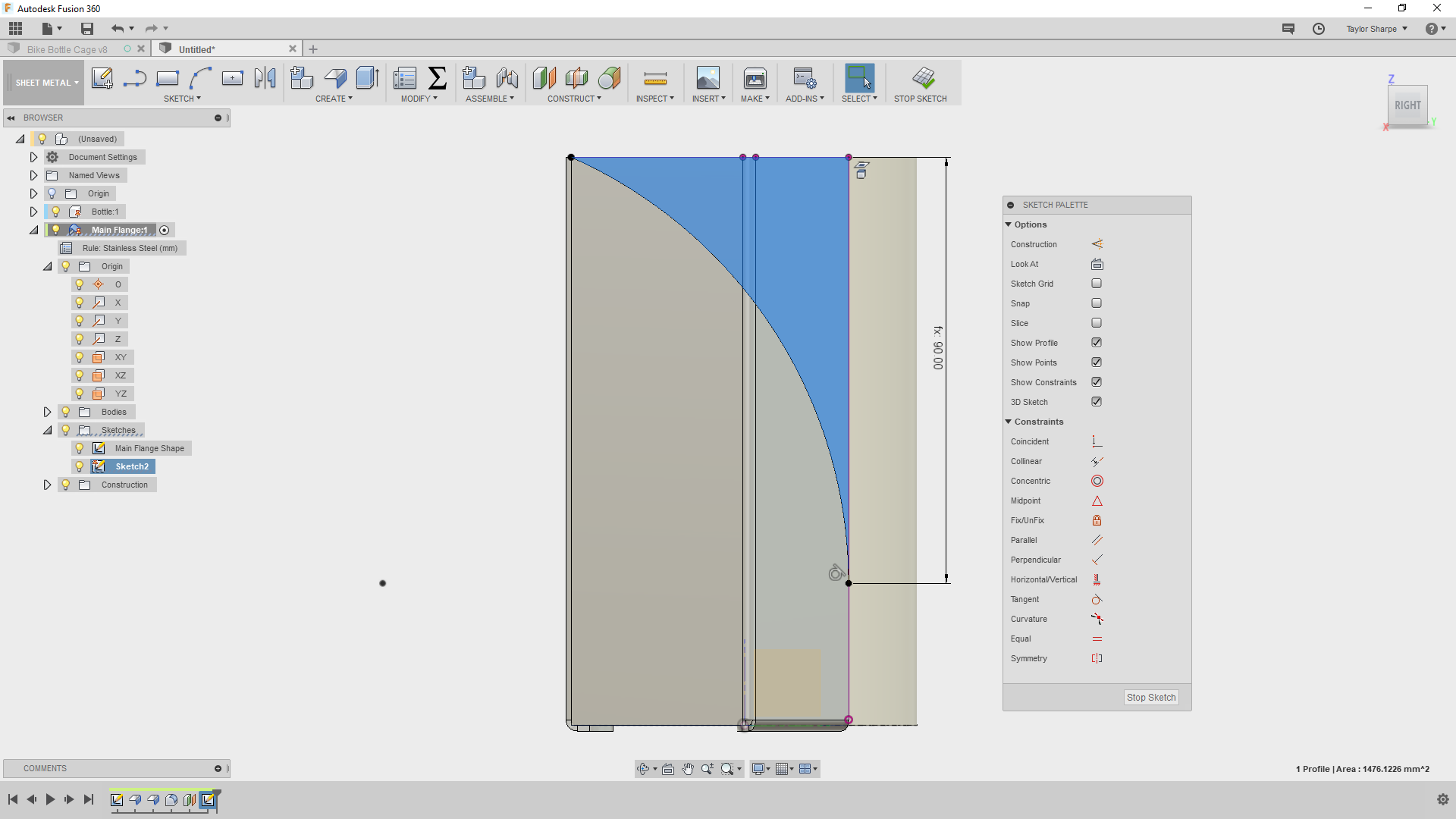
Task: Click the Midpoint constraint icon
Action: click(1097, 500)
